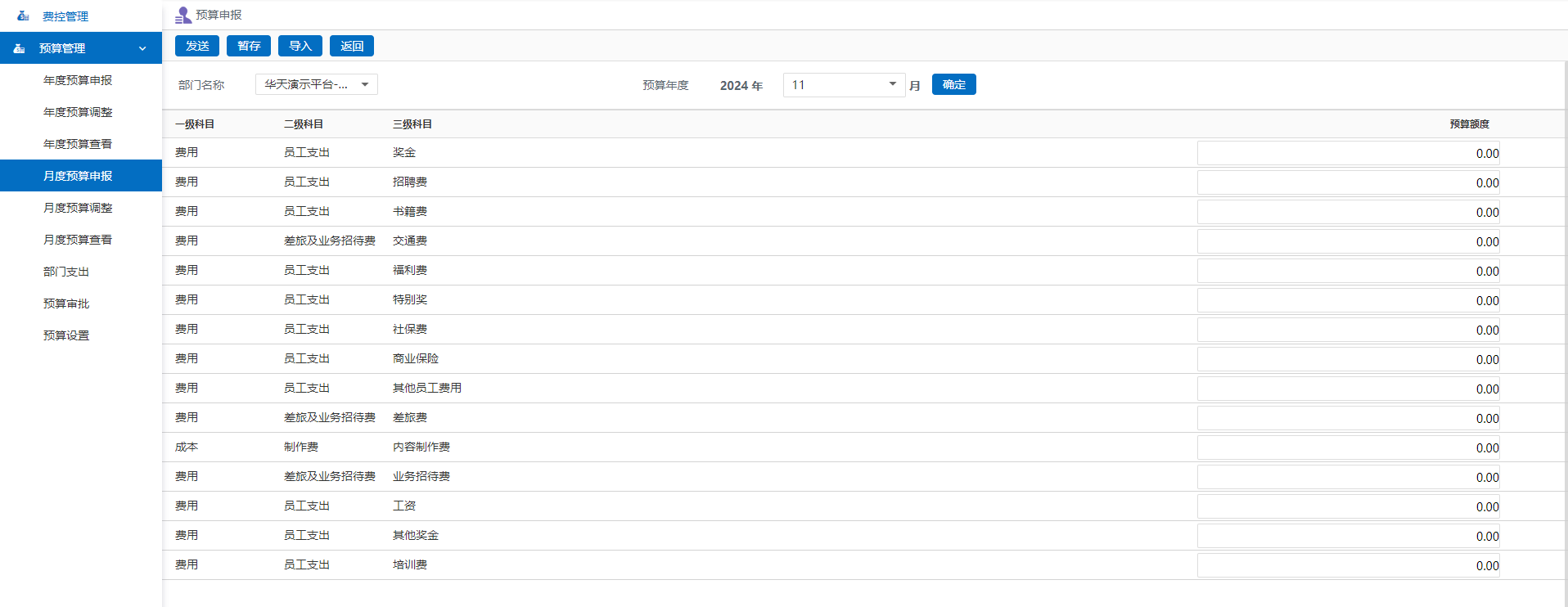1568x607 pixels.
Task: Open the month selector dropdown
Action: coord(844,84)
